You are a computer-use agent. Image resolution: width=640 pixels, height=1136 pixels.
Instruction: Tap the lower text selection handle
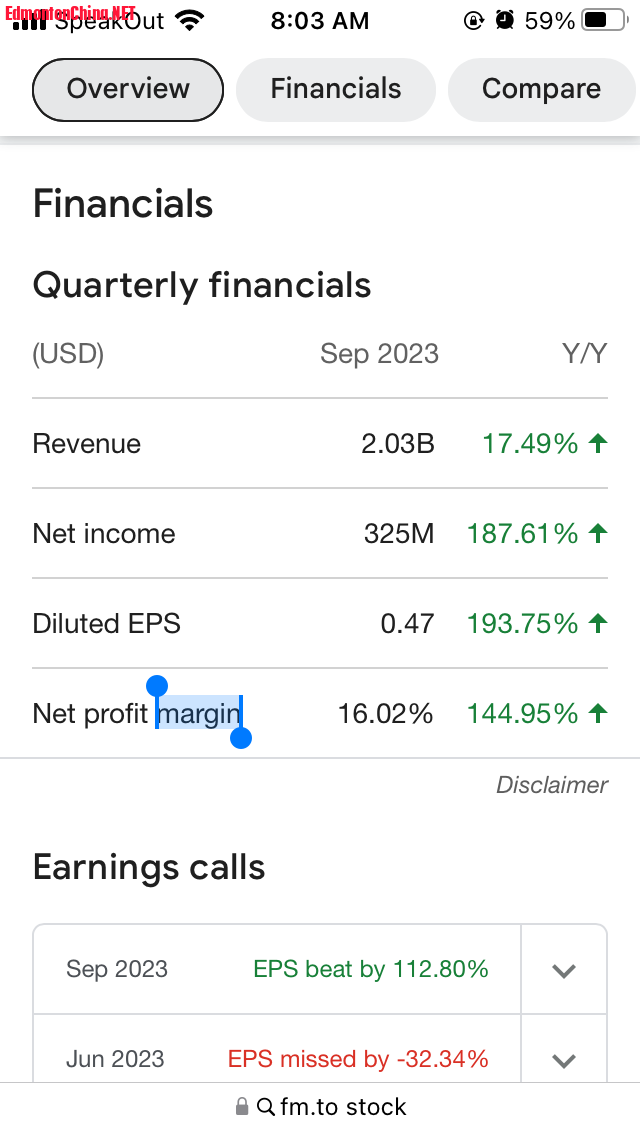click(x=241, y=738)
